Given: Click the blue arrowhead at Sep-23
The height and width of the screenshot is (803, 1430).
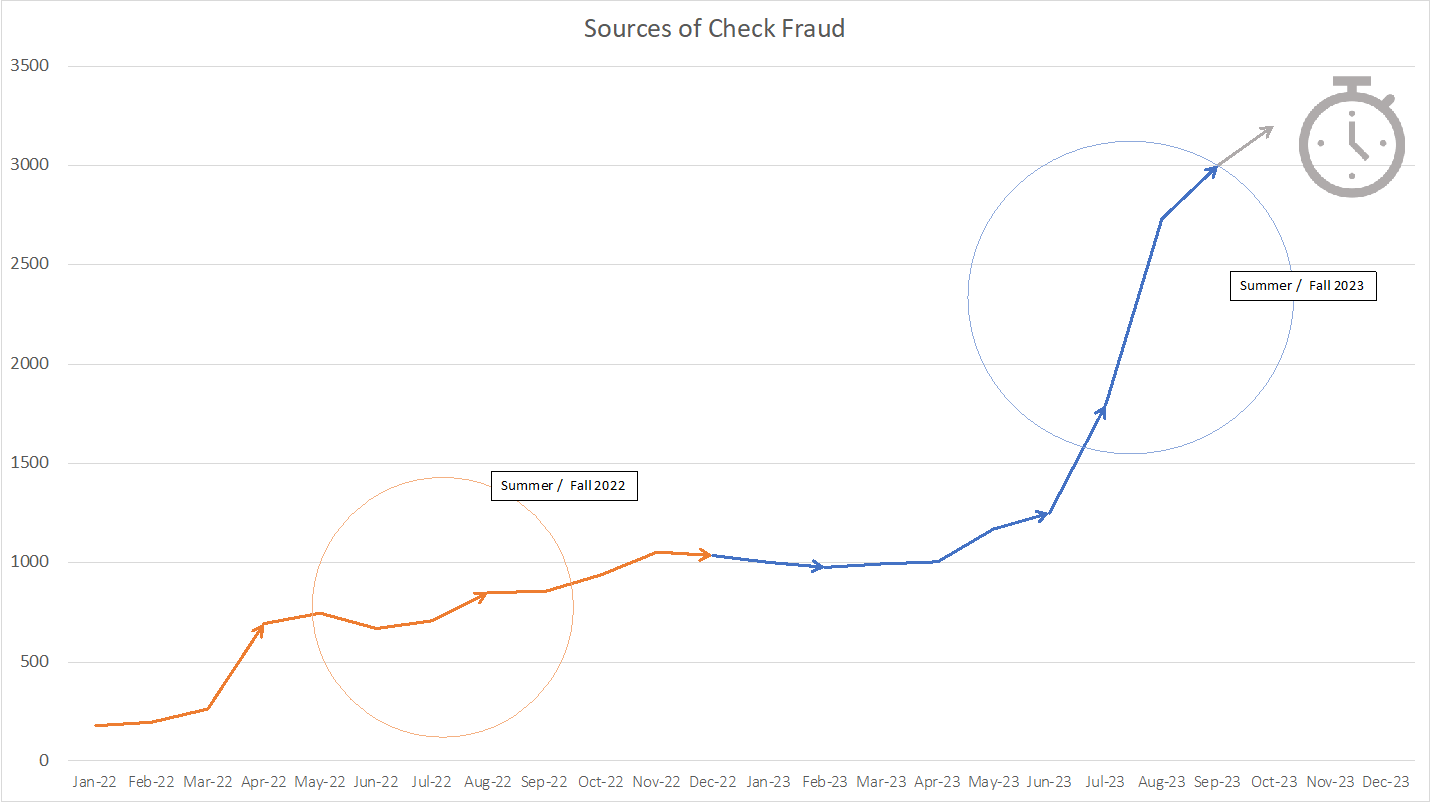Looking at the screenshot, I should [x=1212, y=169].
